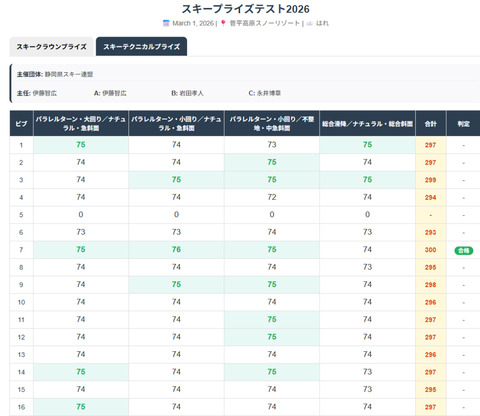Click total 298 in bib 9 row
480x416 pixels.
(431, 285)
